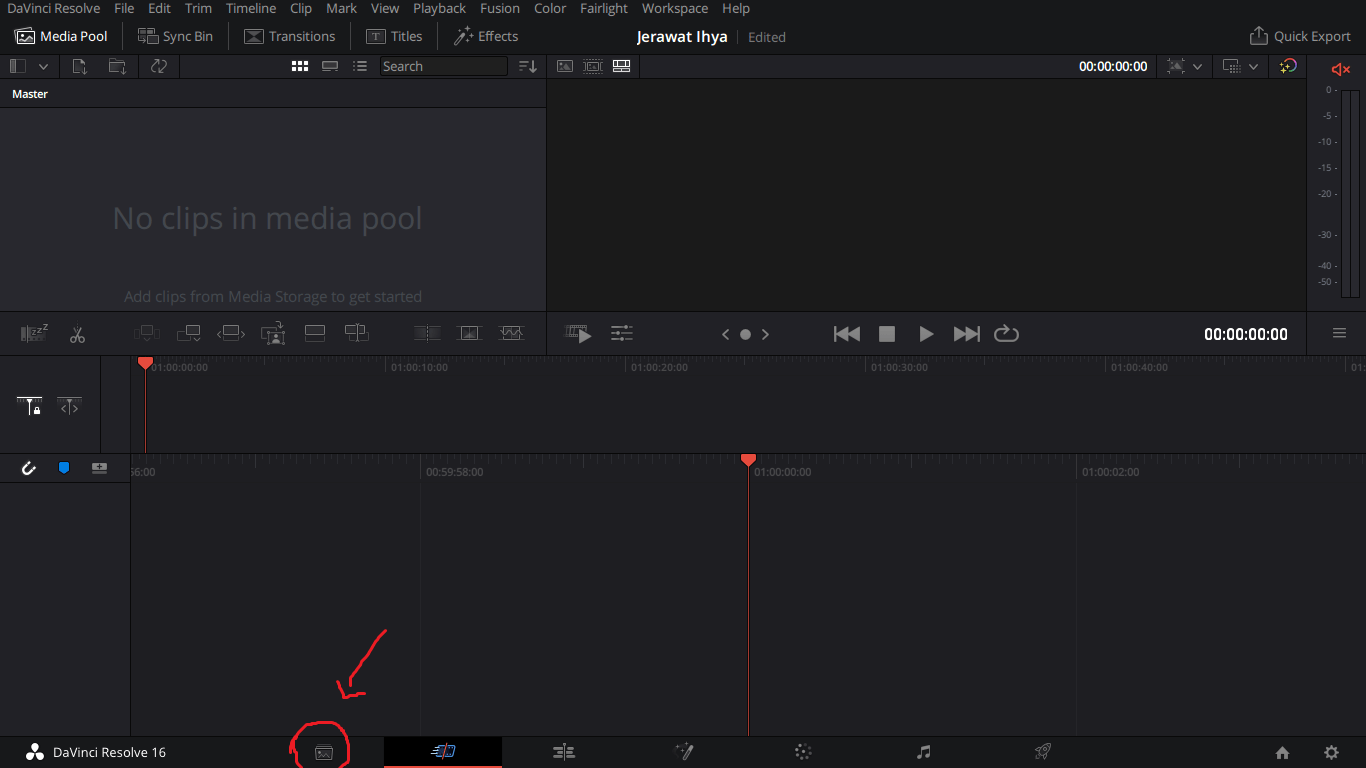
Task: Apply the Cut transition icon
Action: tap(427, 333)
